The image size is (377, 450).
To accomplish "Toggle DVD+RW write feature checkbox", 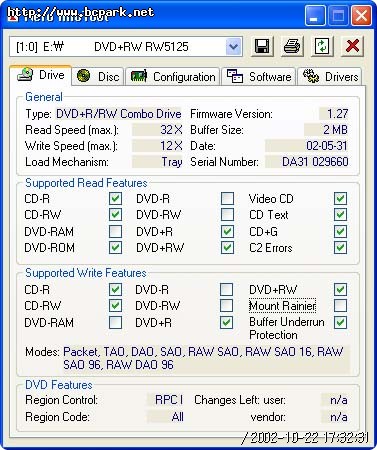I will pyautogui.click(x=340, y=289).
